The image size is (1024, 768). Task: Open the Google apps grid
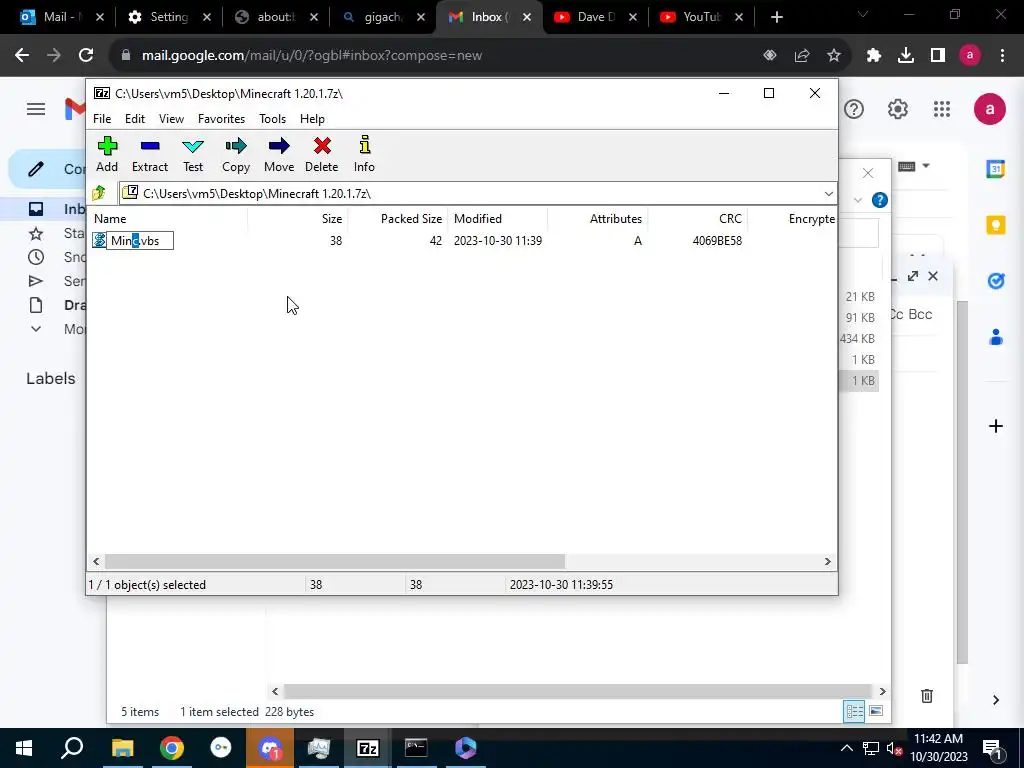point(942,109)
